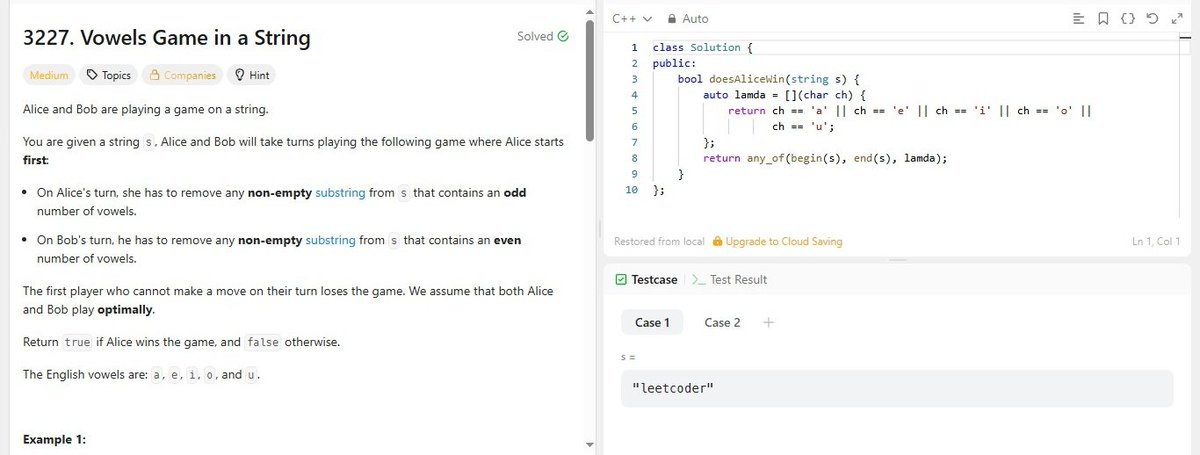
Task: Open the Topics chip
Action: click(109, 75)
